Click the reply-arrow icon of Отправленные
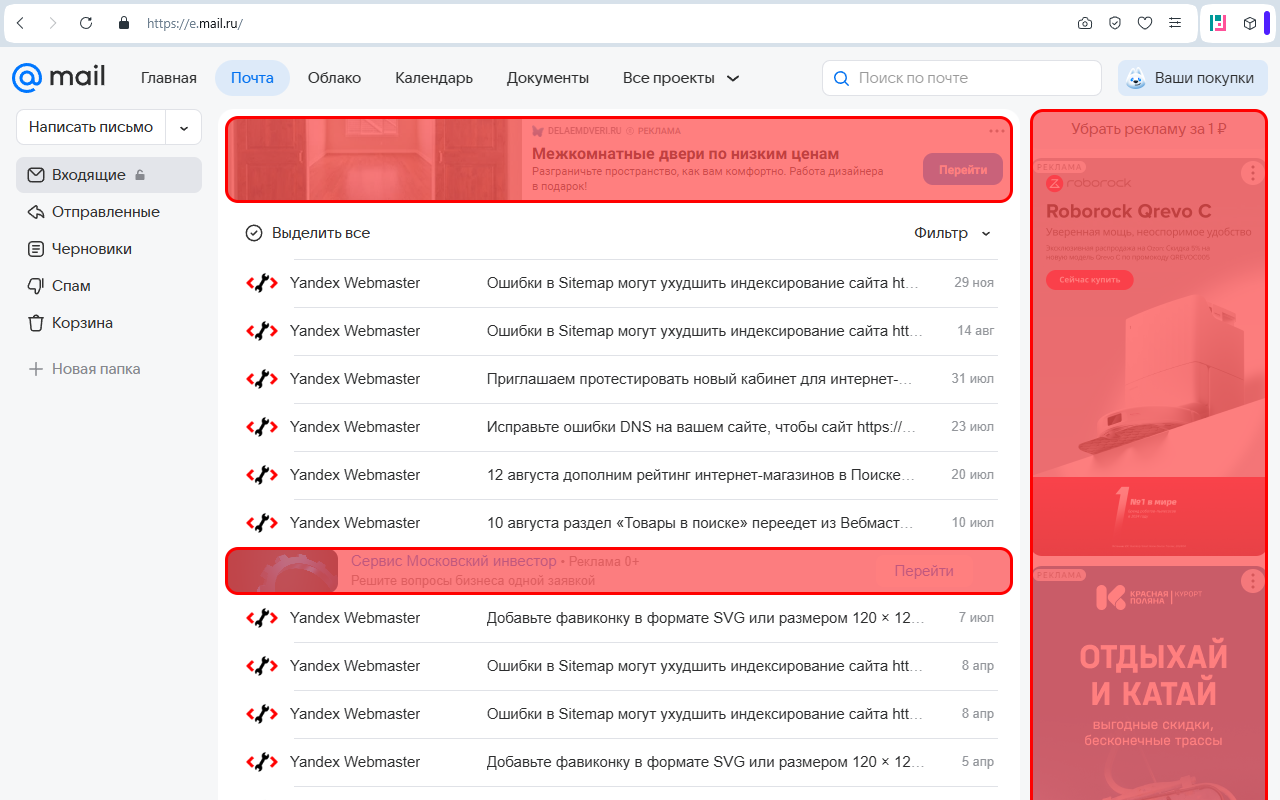The width and height of the screenshot is (1280, 800). 36,212
